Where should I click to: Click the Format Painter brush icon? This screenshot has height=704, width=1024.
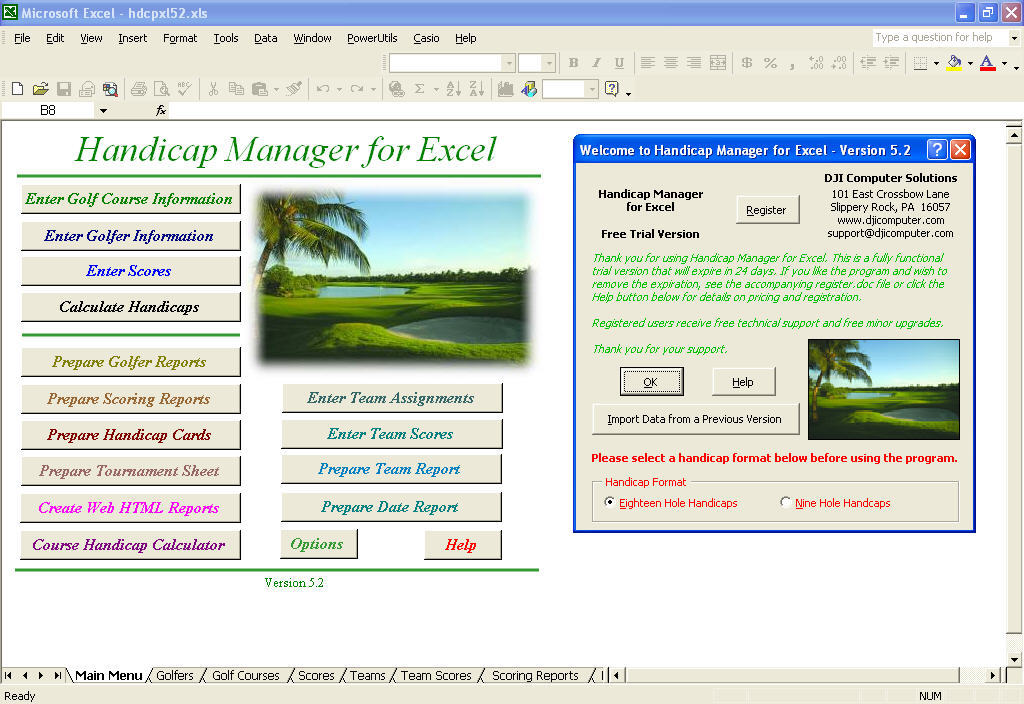(x=295, y=89)
